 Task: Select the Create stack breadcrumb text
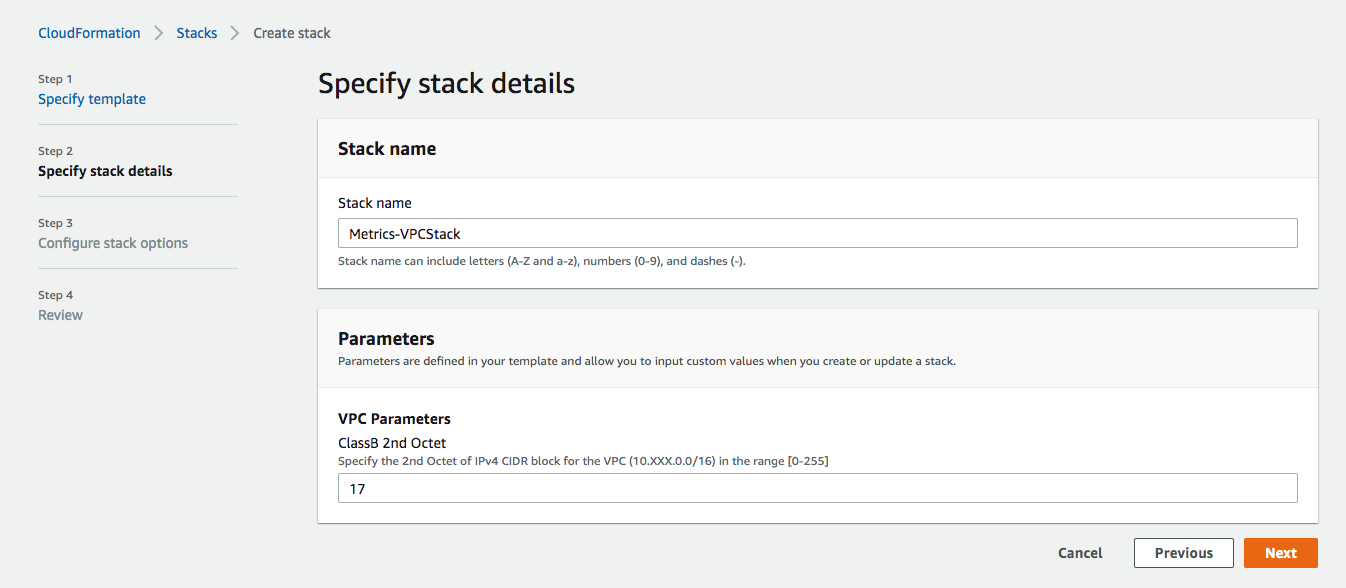click(x=292, y=33)
